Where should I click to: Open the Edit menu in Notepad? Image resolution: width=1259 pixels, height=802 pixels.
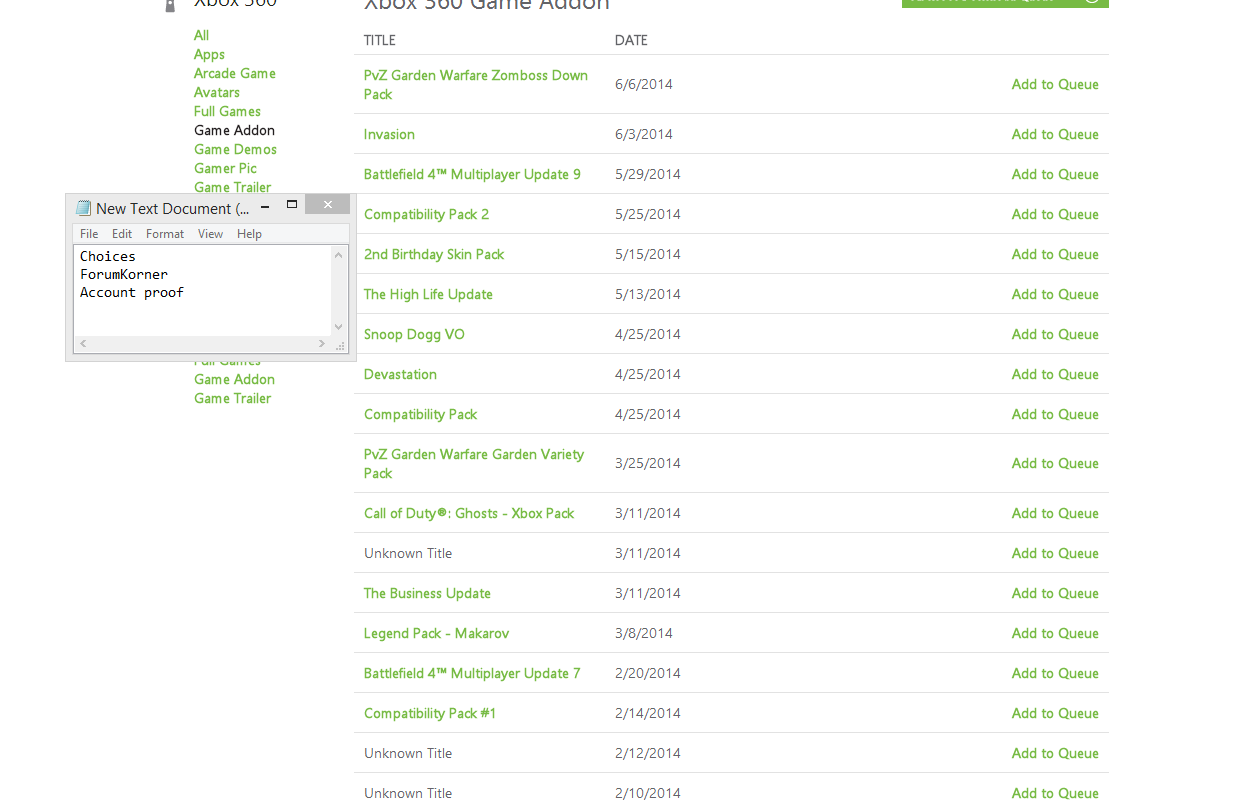(122, 234)
